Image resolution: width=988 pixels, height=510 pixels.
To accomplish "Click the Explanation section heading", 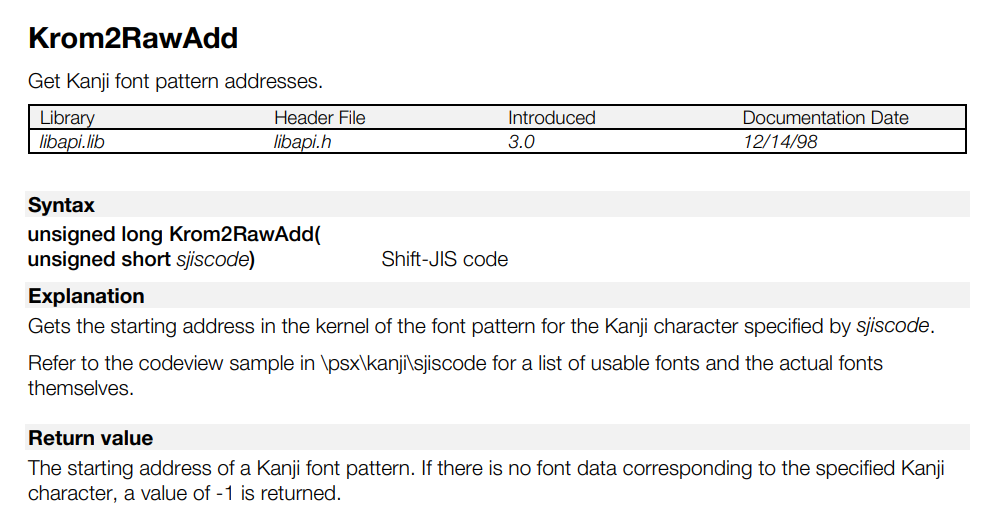I will coord(86,296).
